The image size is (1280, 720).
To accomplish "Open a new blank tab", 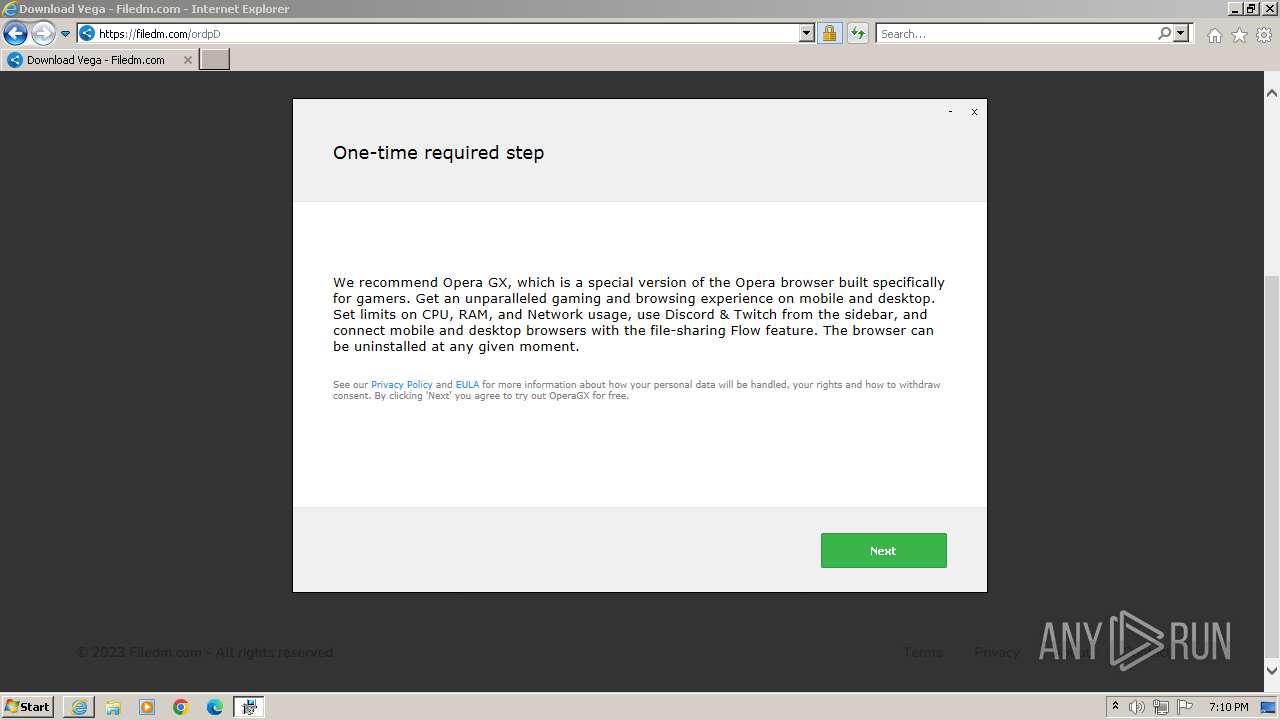I will pos(215,60).
